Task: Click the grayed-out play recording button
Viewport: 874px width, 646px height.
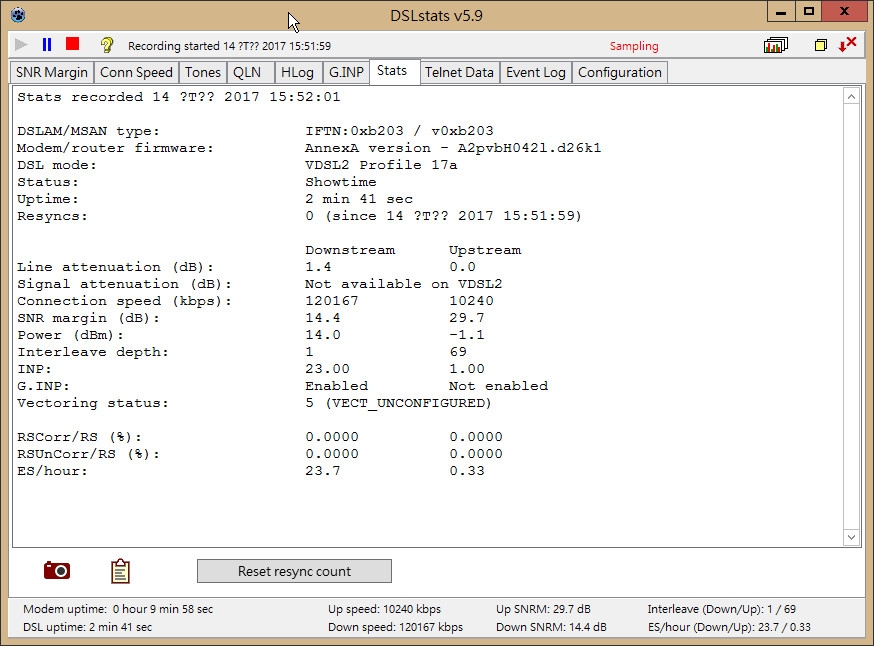Action: pos(21,45)
